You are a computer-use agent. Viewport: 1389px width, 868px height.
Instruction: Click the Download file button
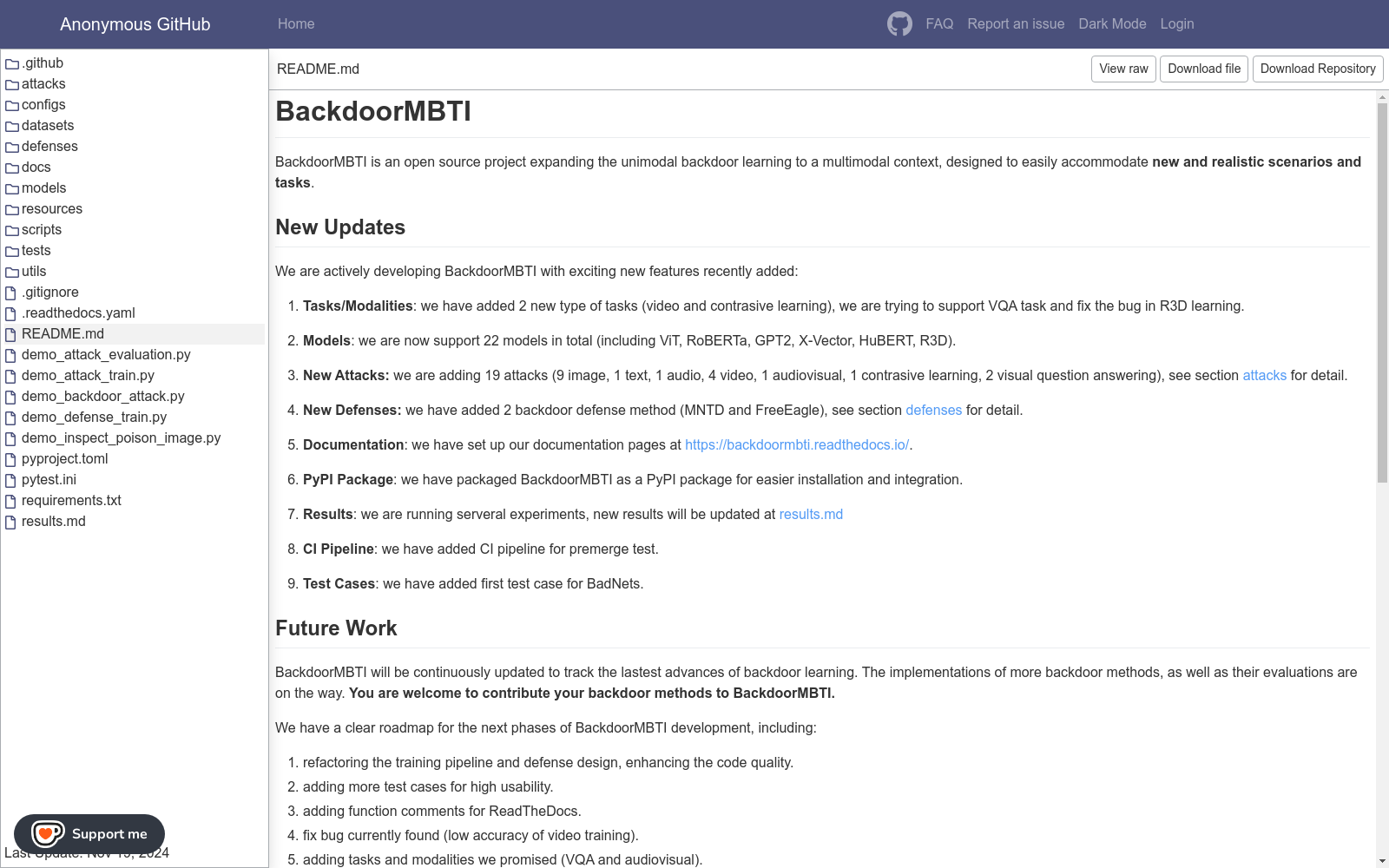pyautogui.click(x=1204, y=69)
